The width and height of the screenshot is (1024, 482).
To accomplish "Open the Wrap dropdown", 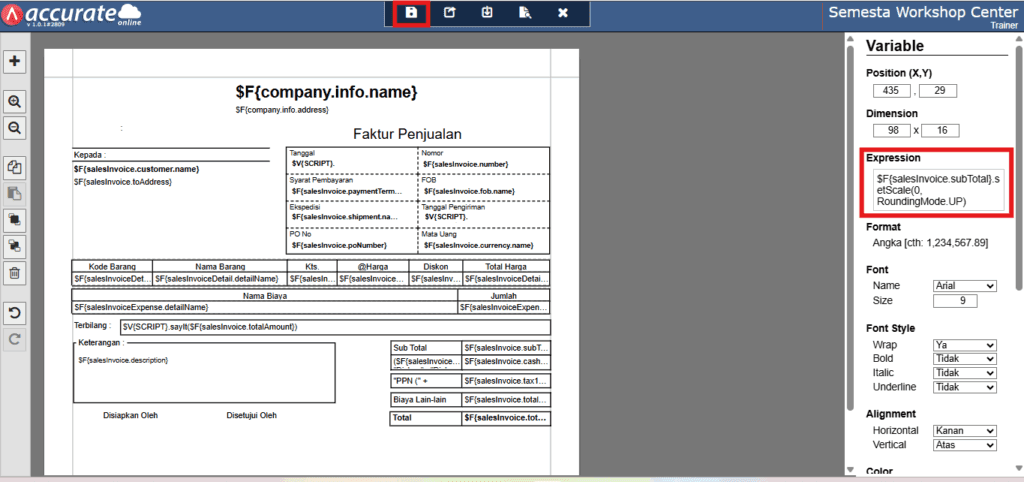I will (x=964, y=345).
